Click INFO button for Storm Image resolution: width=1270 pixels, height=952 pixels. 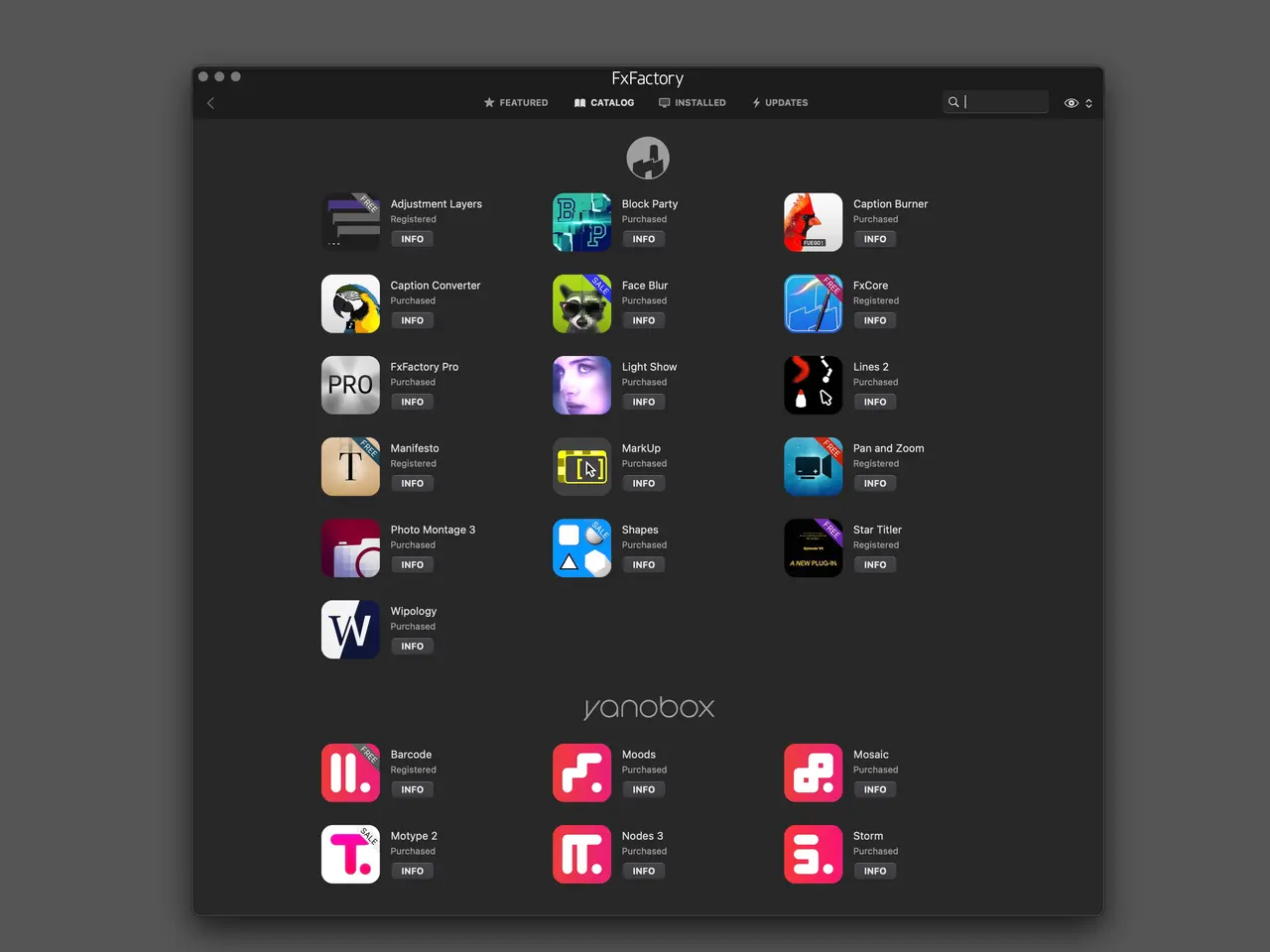pyautogui.click(x=875, y=871)
